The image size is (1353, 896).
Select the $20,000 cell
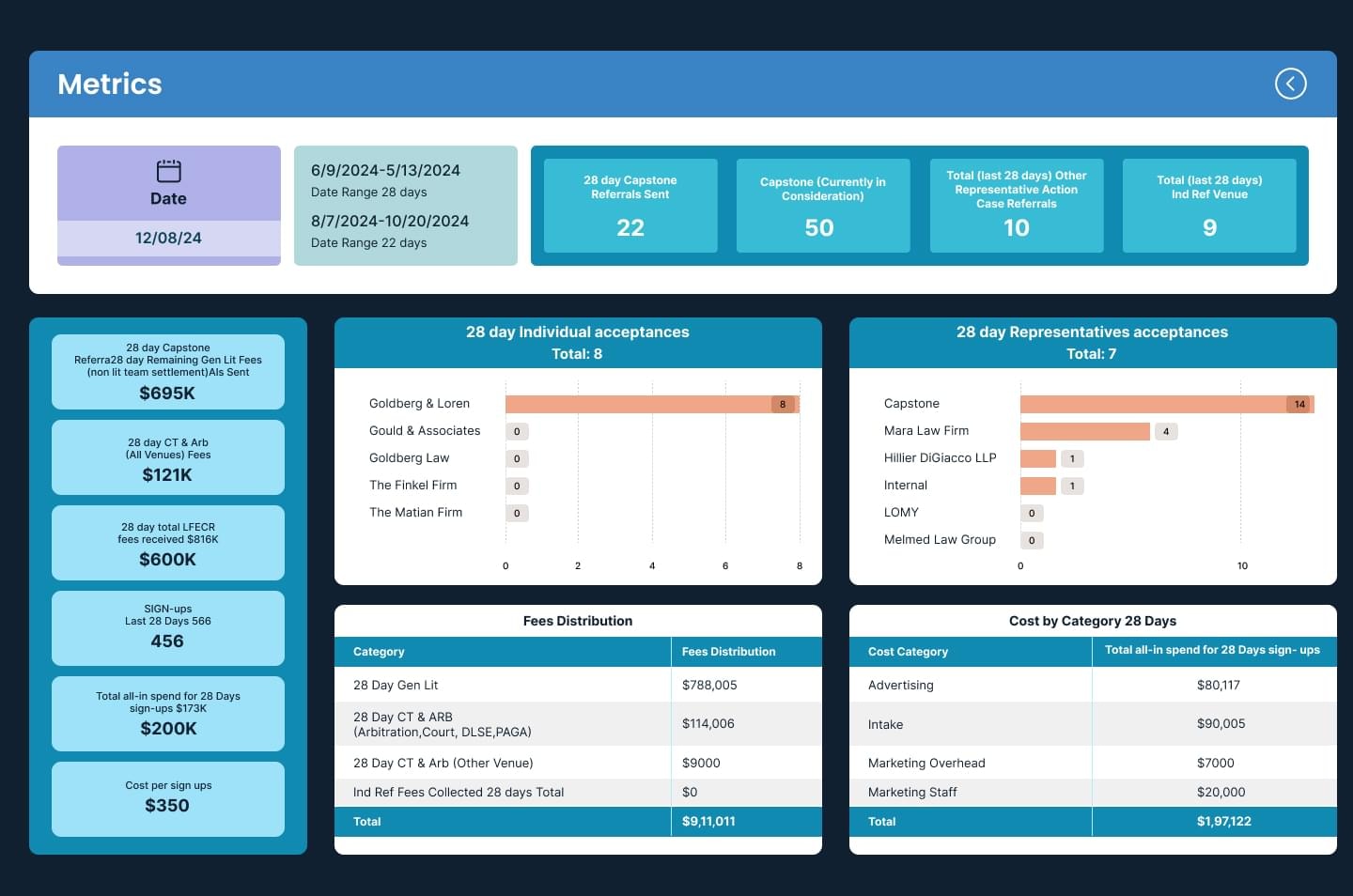[x=1221, y=793]
